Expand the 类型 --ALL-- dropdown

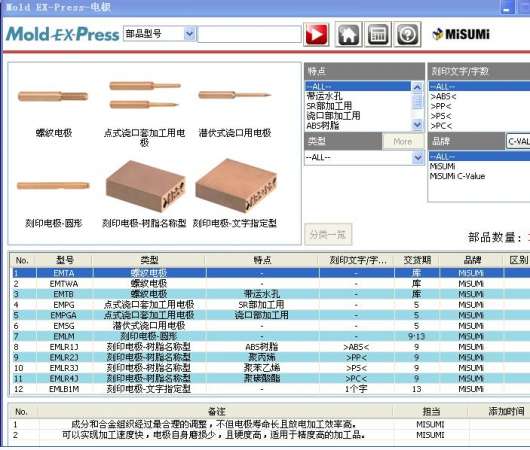click(418, 157)
